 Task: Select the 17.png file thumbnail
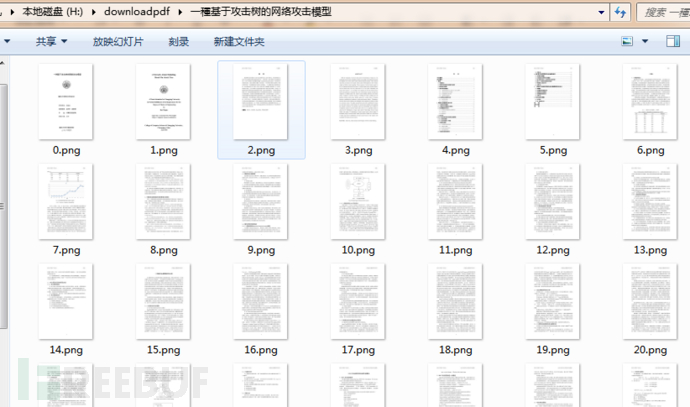point(358,301)
